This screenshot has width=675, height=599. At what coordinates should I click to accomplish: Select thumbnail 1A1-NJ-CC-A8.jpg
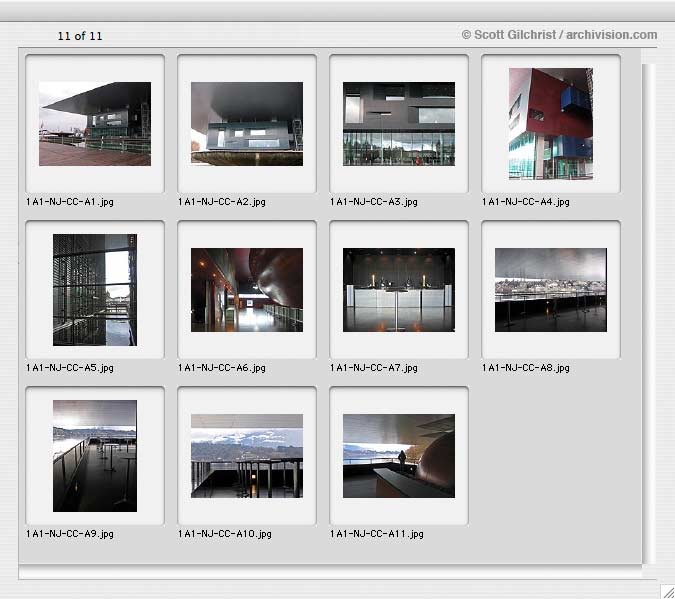(x=551, y=290)
